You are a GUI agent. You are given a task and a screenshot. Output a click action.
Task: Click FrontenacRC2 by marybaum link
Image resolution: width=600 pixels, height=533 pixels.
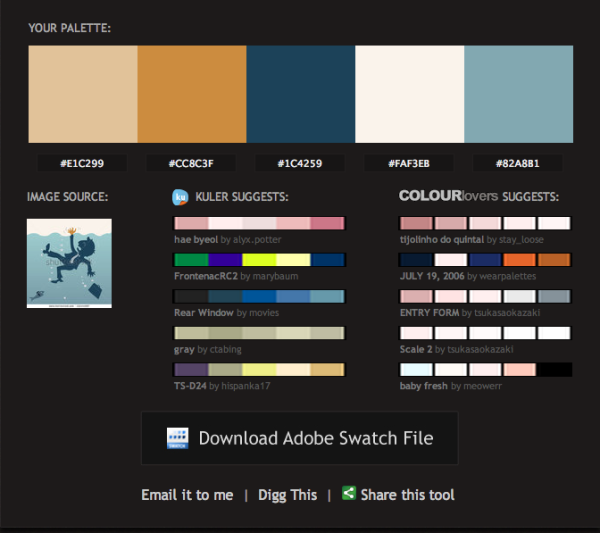pyautogui.click(x=236, y=276)
